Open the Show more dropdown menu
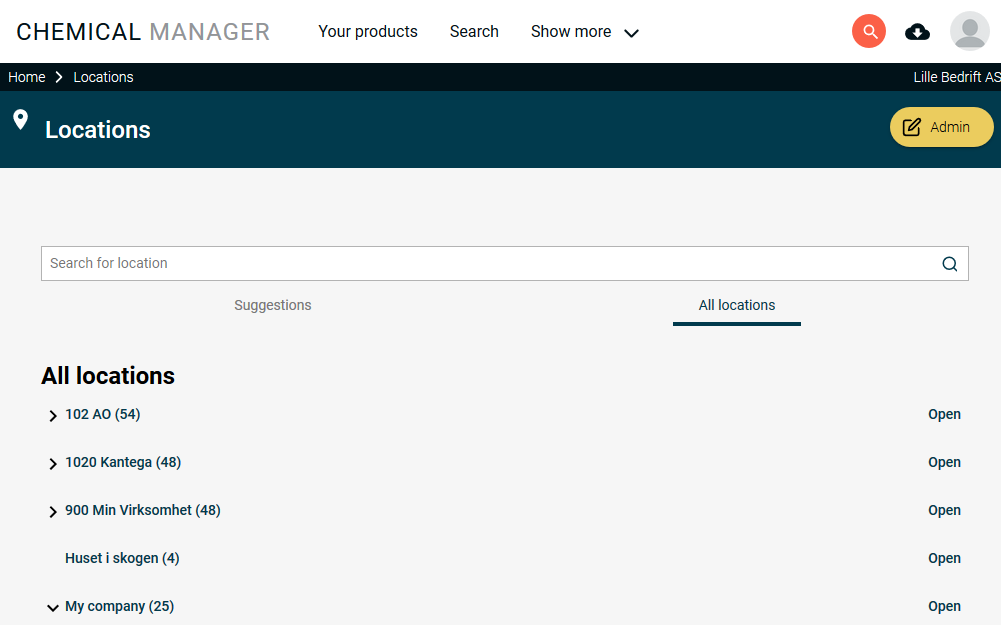Image resolution: width=1001 pixels, height=625 pixels. coord(584,32)
